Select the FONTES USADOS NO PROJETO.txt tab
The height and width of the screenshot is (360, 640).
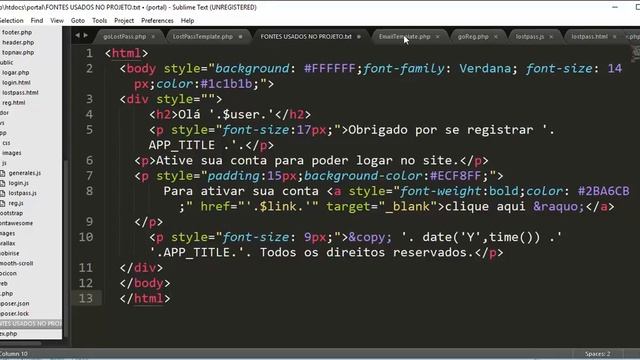tap(306, 37)
